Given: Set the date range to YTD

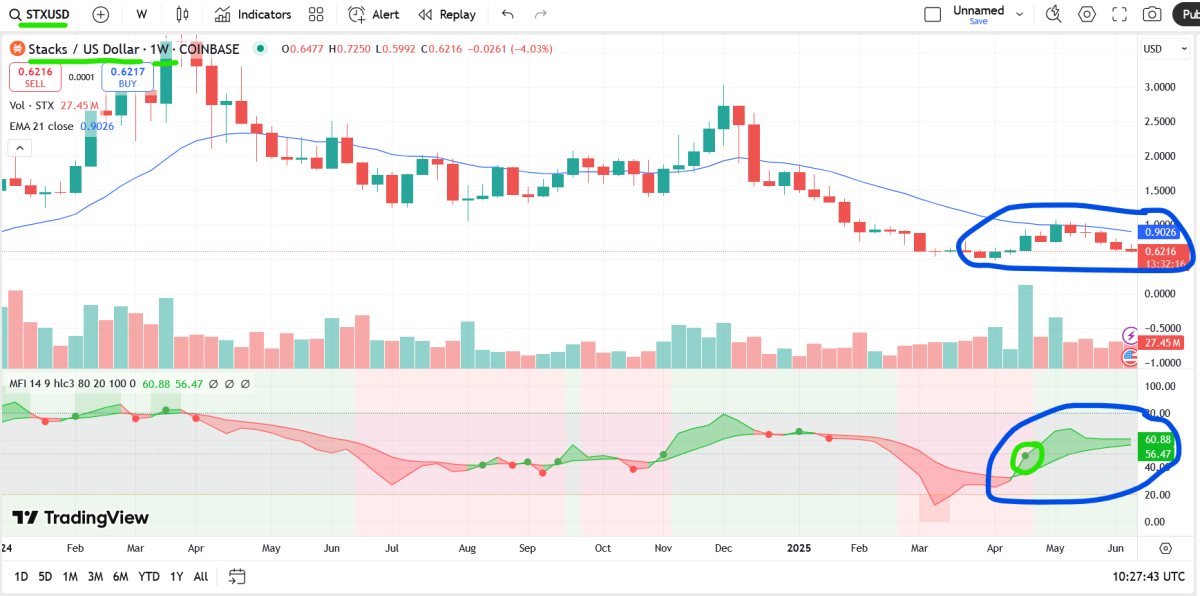Looking at the screenshot, I should coord(149,576).
